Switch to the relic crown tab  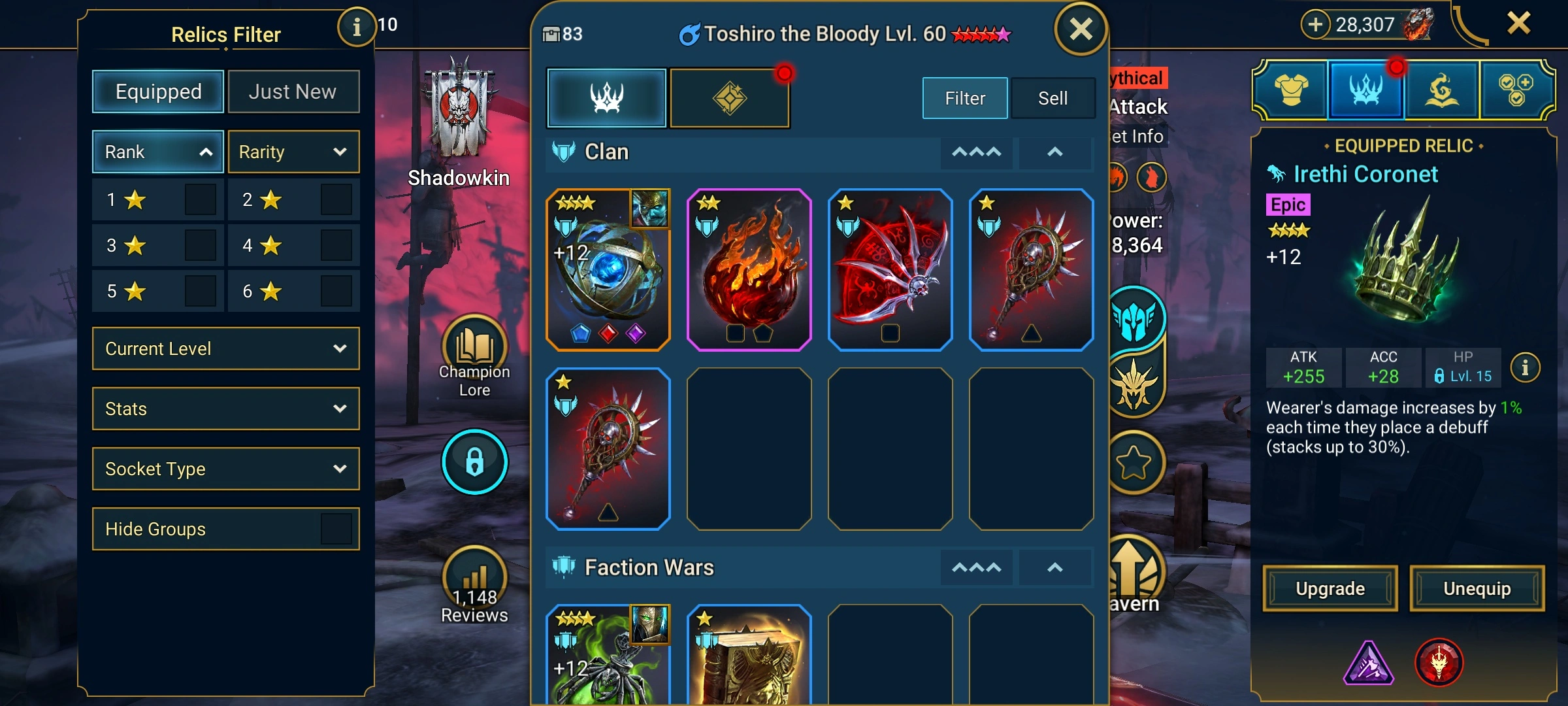point(607,98)
